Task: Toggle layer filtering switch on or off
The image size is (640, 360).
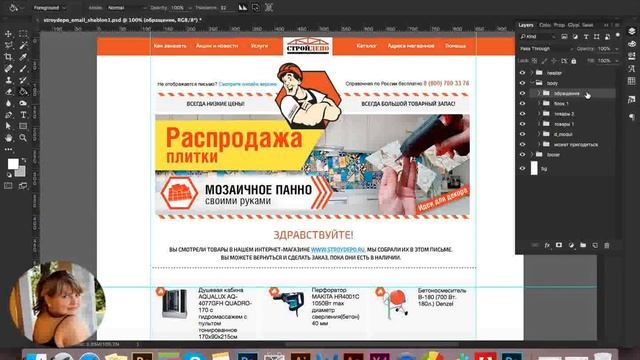Action: (x=618, y=36)
